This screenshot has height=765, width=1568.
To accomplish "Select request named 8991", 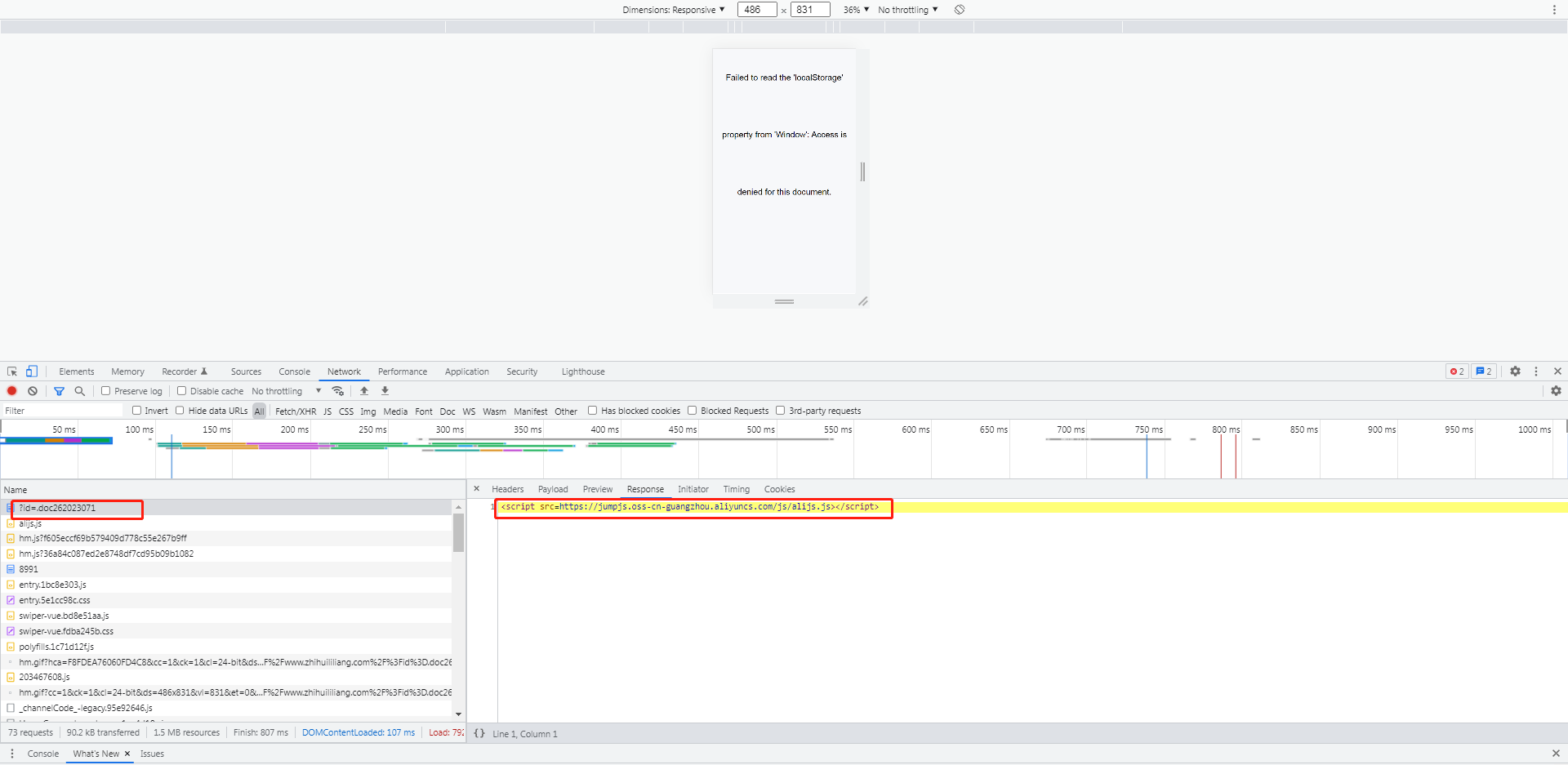I will pyautogui.click(x=227, y=569).
